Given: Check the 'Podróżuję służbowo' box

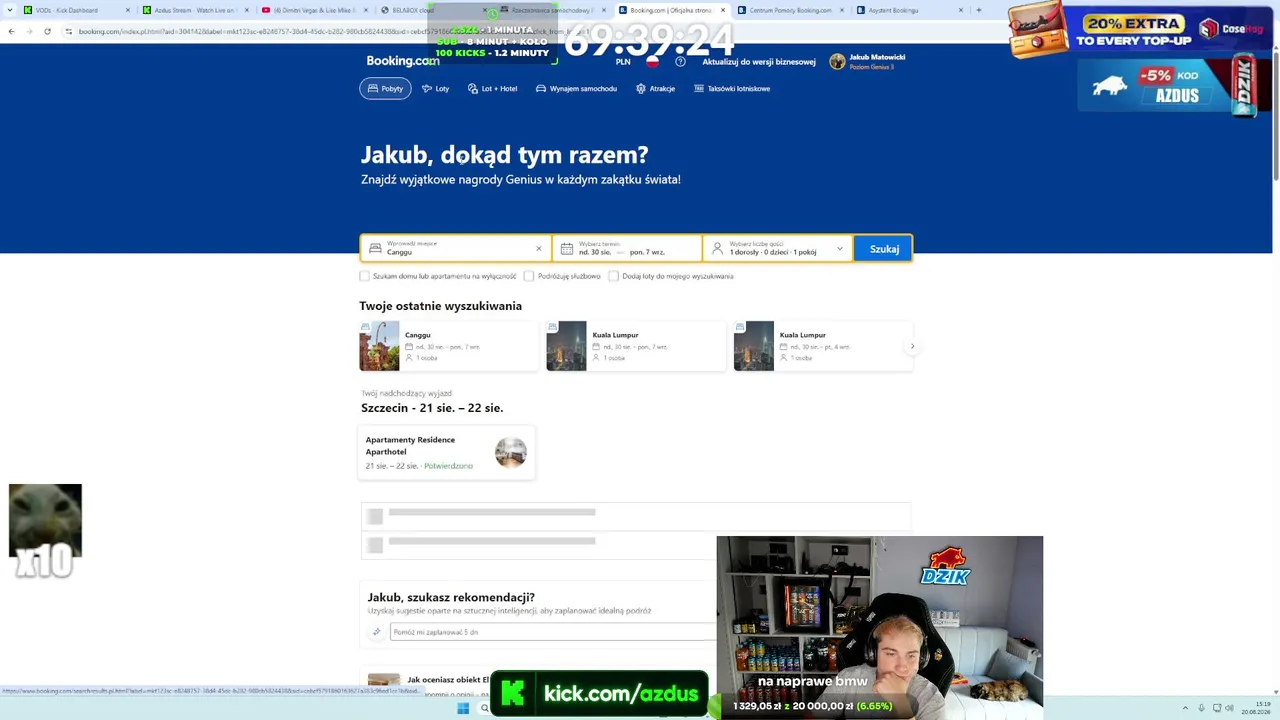Looking at the screenshot, I should click(529, 276).
